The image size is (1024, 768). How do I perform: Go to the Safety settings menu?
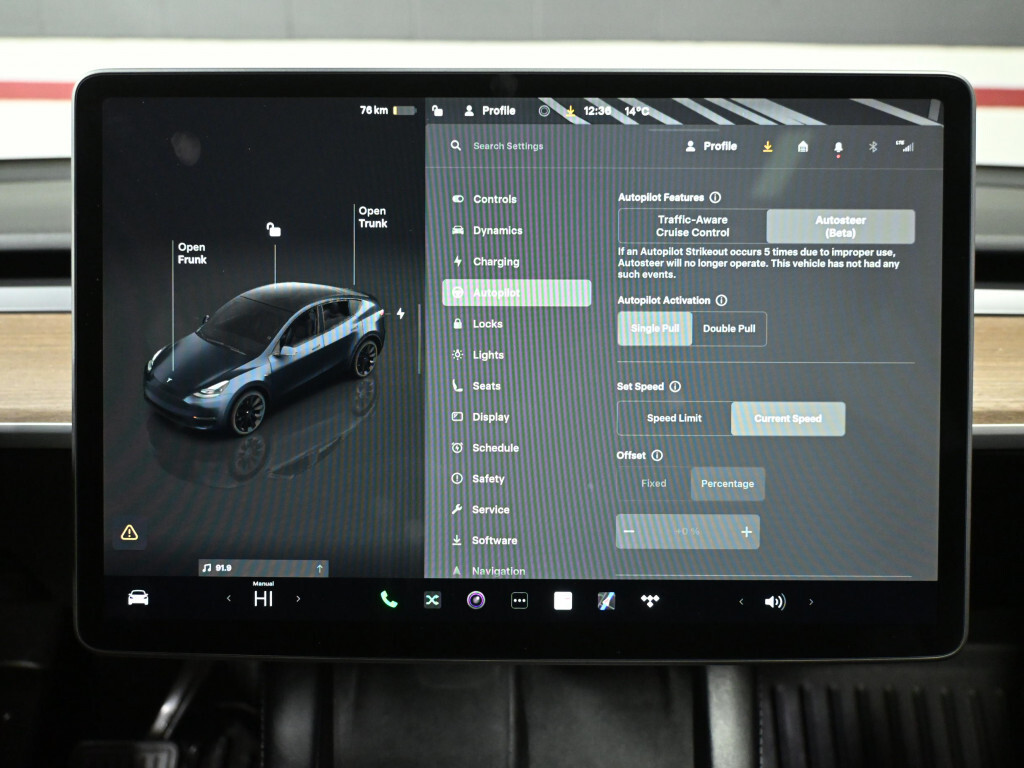pyautogui.click(x=488, y=479)
